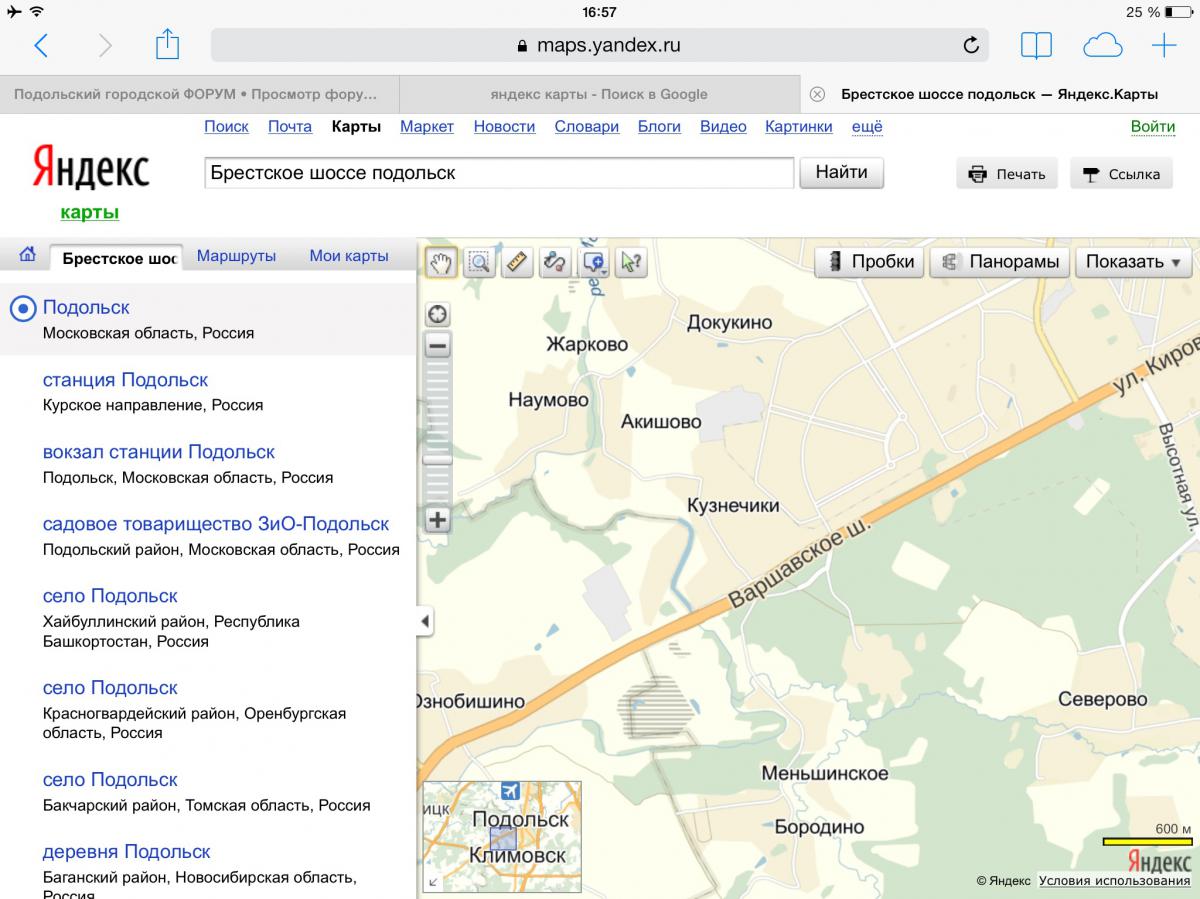This screenshot has height=899, width=1200.
Task: Click the info pointer question tool
Action: point(632,262)
